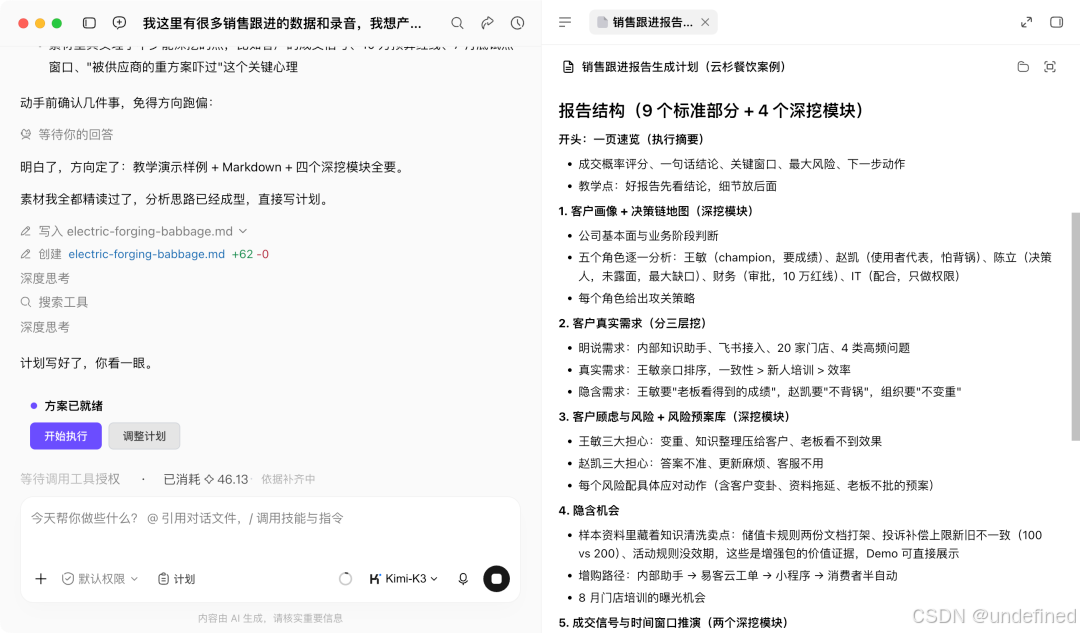Close the 销售跟进报告 tab

click(x=705, y=22)
